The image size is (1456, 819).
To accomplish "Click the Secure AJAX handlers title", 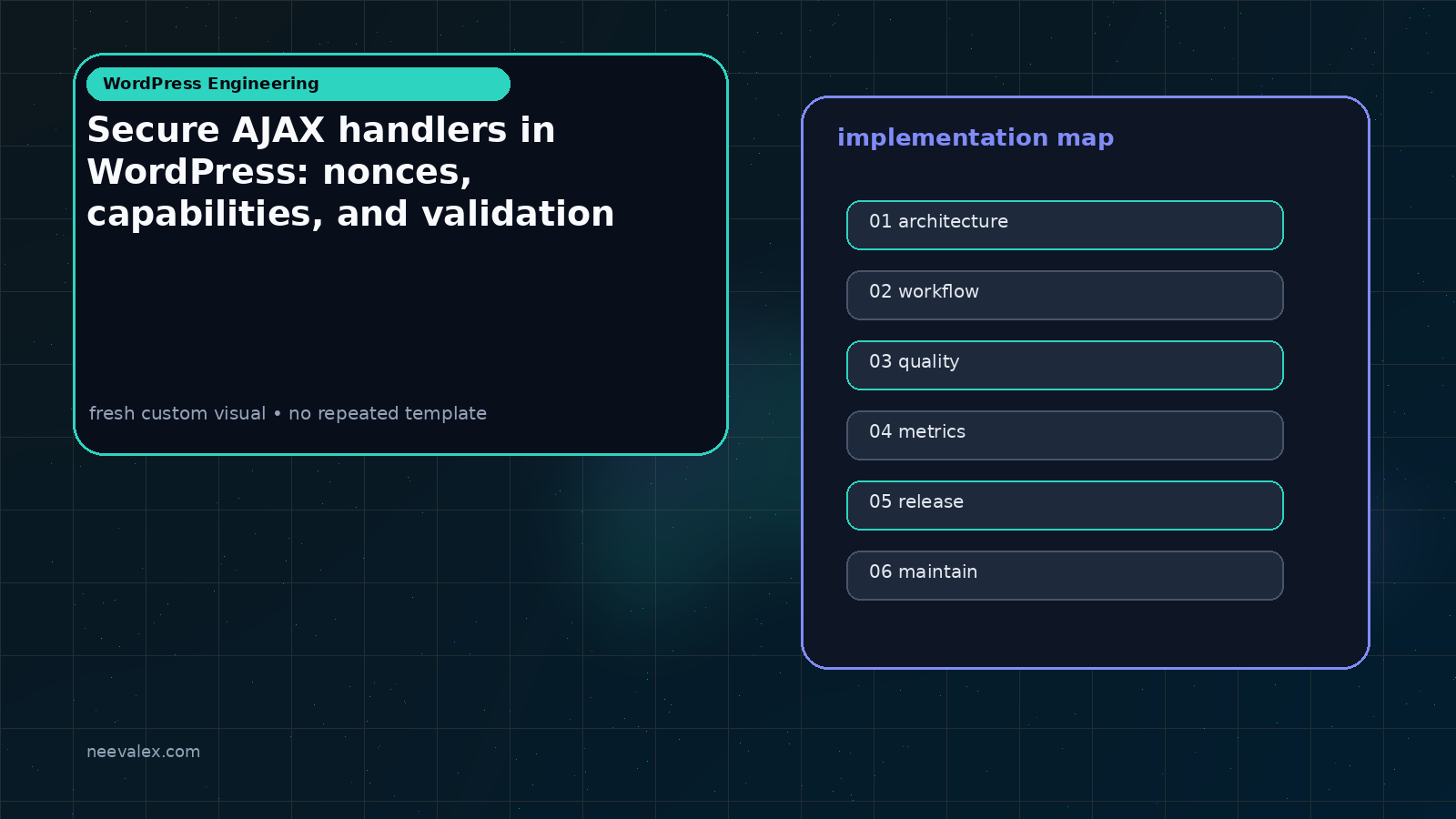I will tap(350, 172).
